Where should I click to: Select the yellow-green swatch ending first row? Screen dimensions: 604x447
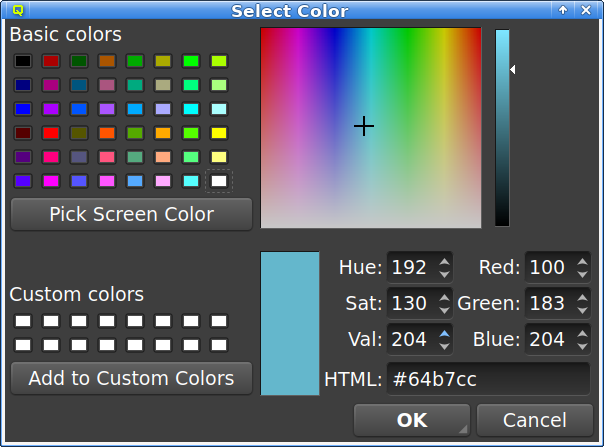point(219,61)
